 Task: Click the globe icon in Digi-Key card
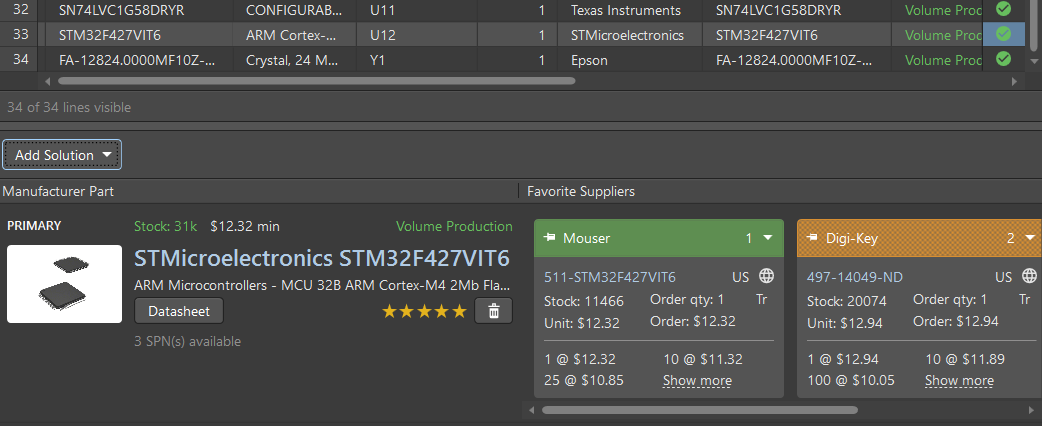tap(1029, 276)
